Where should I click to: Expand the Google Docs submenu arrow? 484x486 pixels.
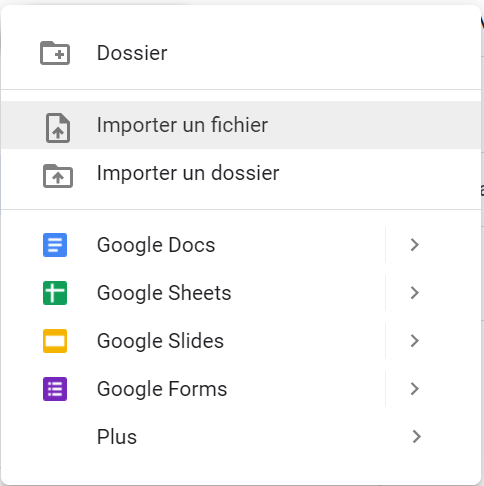point(415,245)
